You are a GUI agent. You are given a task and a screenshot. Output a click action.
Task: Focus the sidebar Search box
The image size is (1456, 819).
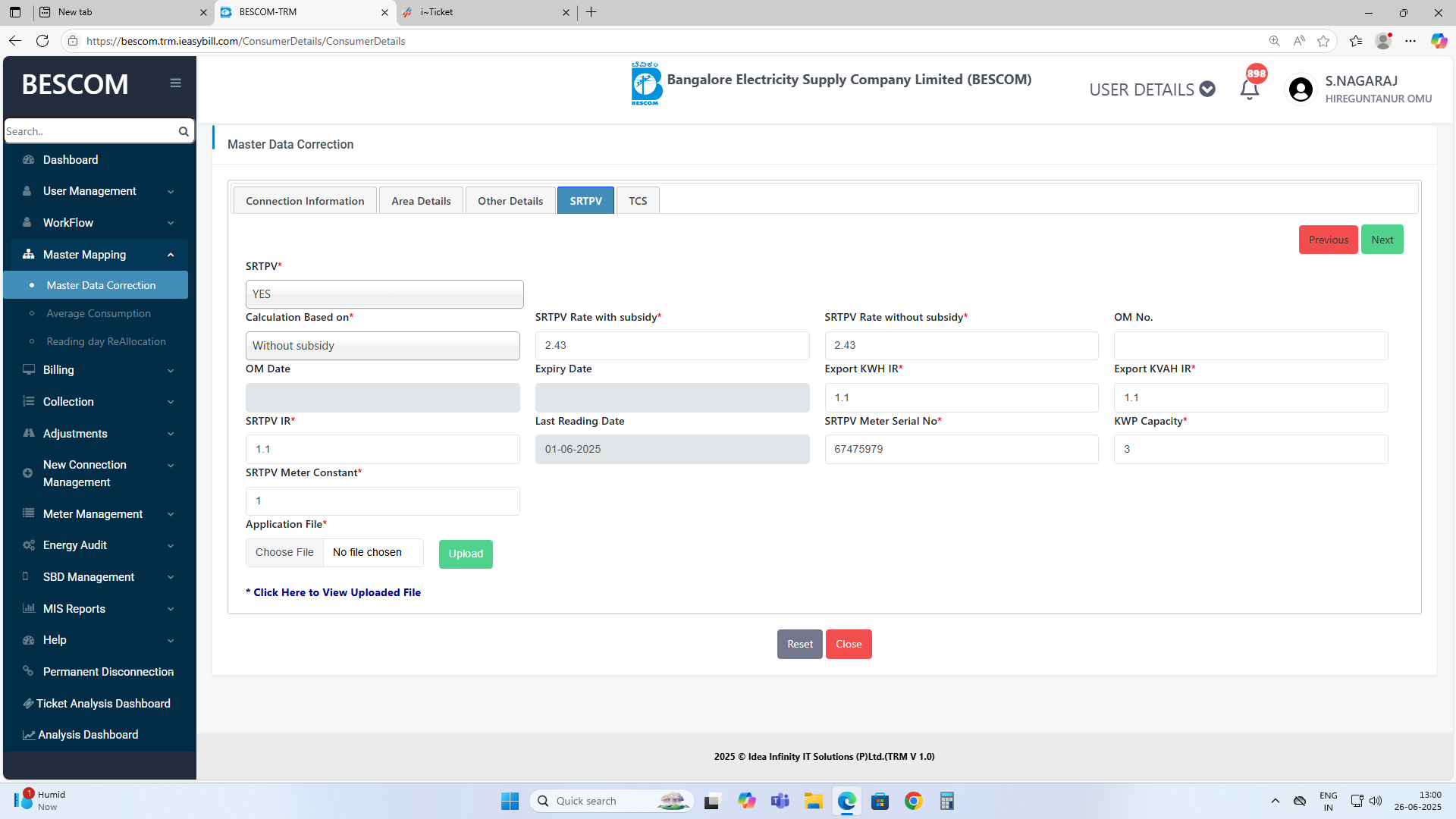89,131
